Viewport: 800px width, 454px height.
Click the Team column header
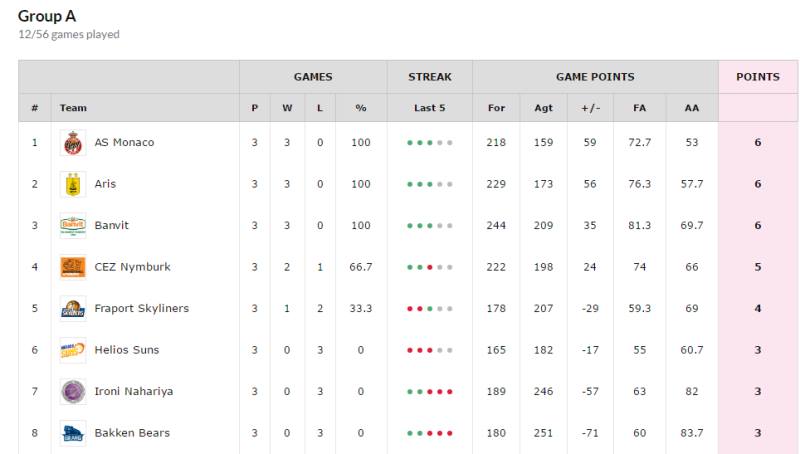[x=73, y=108]
